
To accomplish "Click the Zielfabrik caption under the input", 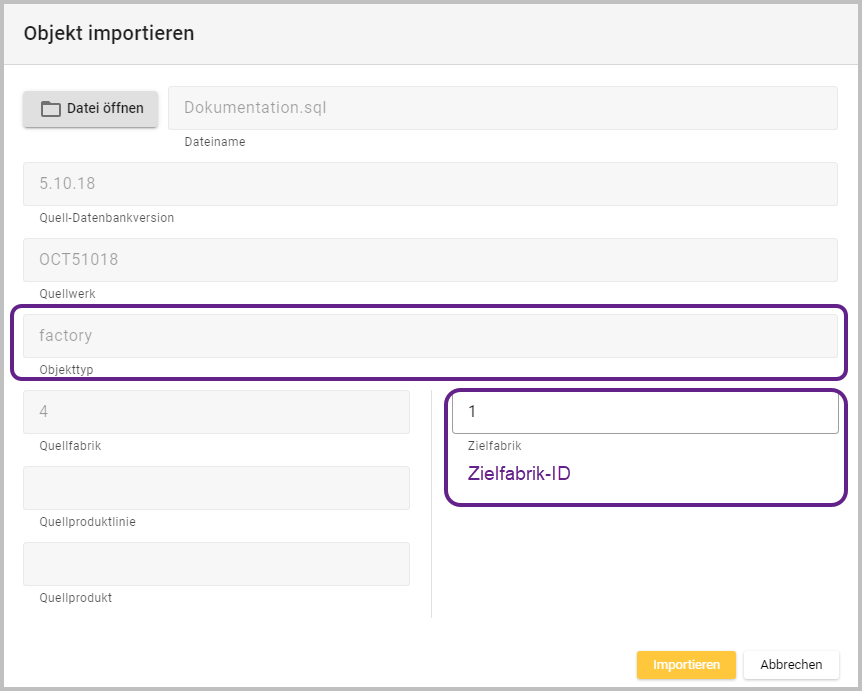I will coord(494,446).
